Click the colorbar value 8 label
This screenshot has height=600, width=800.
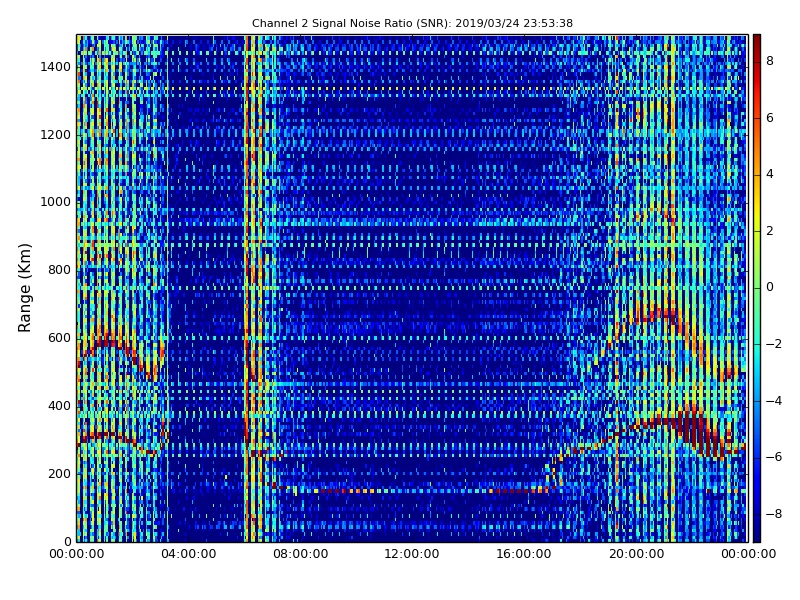click(x=770, y=61)
